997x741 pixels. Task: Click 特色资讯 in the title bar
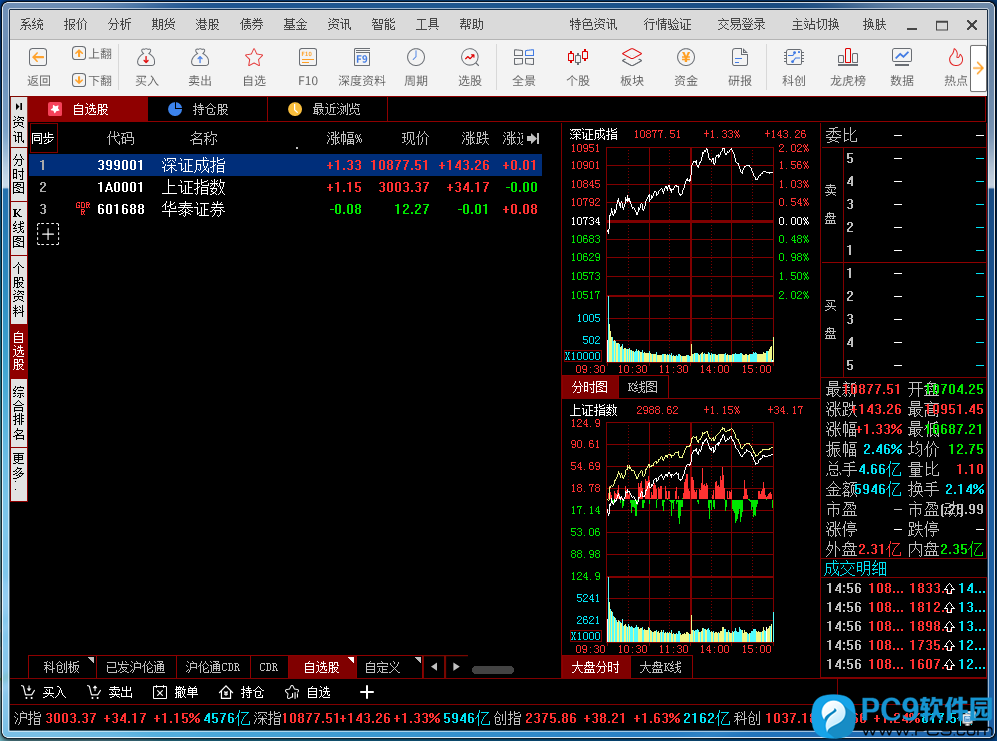[x=593, y=24]
